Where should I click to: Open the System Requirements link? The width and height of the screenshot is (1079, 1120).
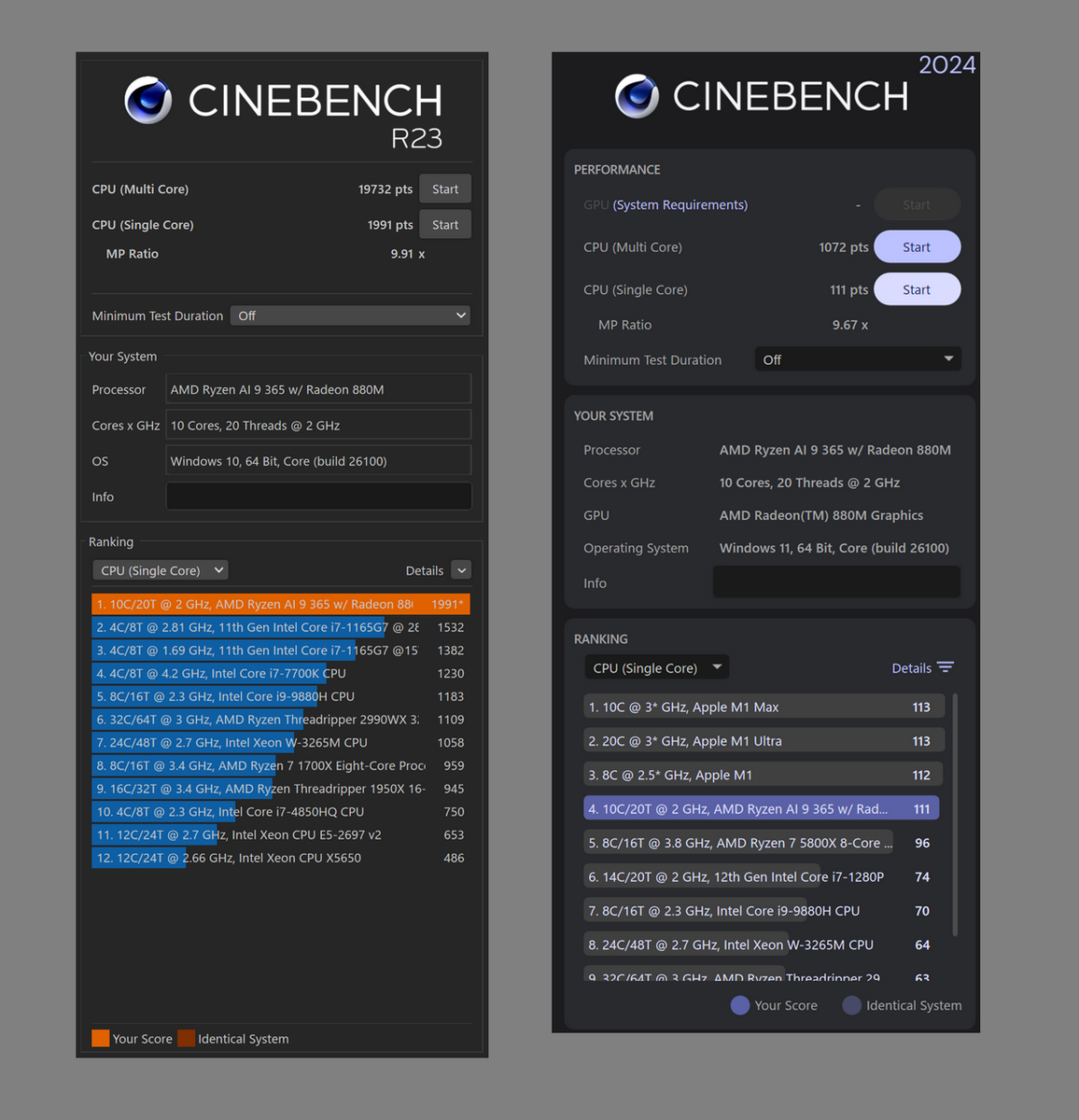pyautogui.click(x=680, y=204)
